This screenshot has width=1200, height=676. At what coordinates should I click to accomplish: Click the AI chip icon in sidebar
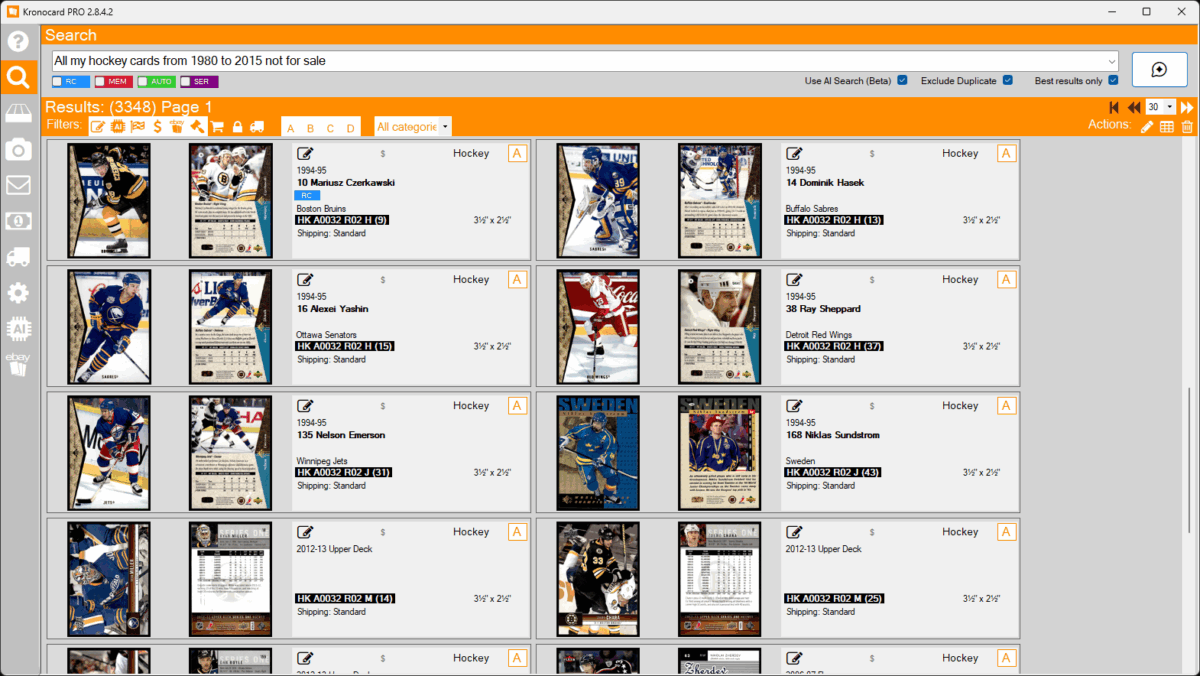[x=18, y=328]
